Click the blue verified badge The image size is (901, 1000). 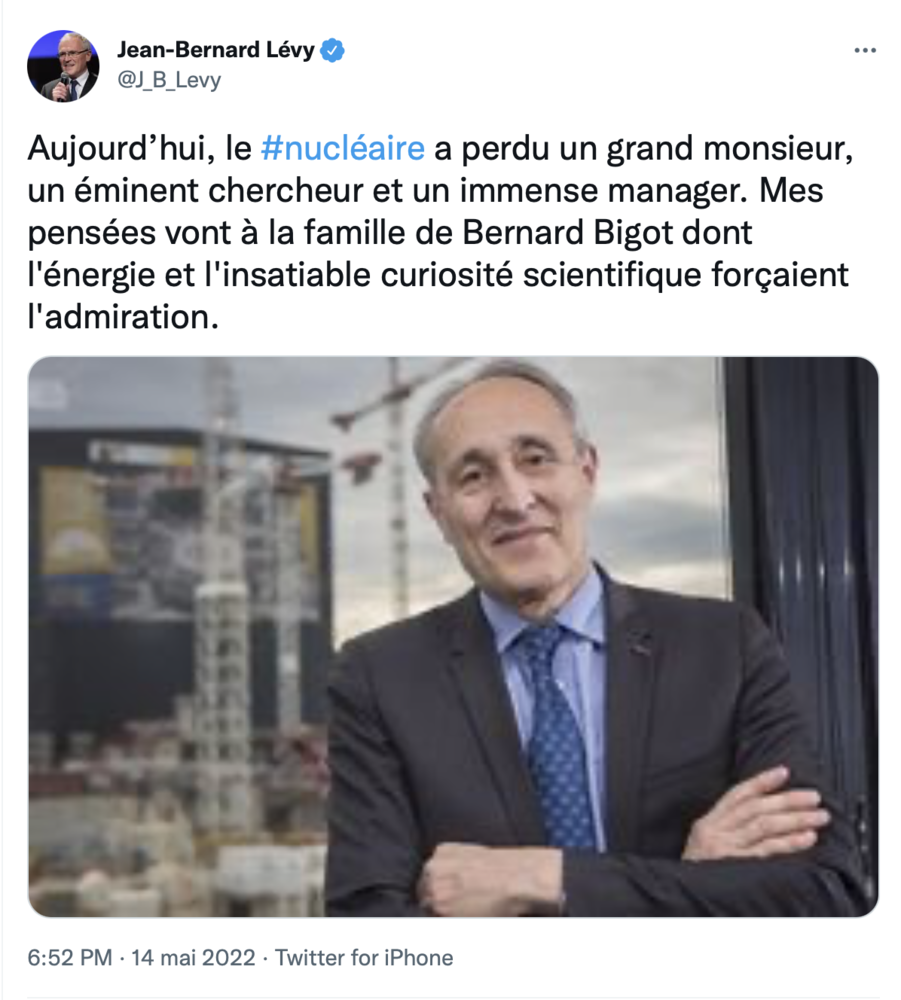(x=332, y=50)
